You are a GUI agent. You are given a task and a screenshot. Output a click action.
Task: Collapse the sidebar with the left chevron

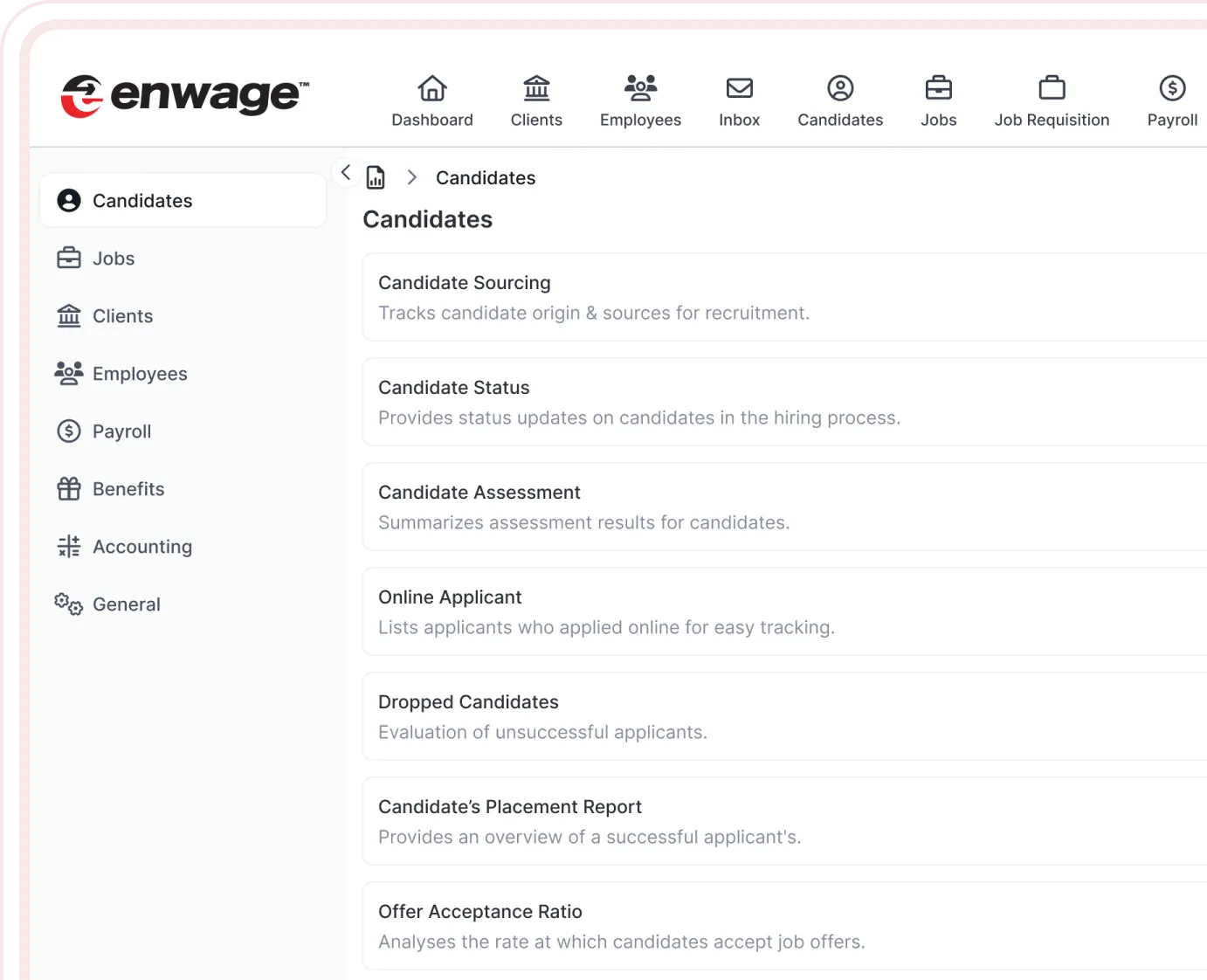pyautogui.click(x=346, y=172)
